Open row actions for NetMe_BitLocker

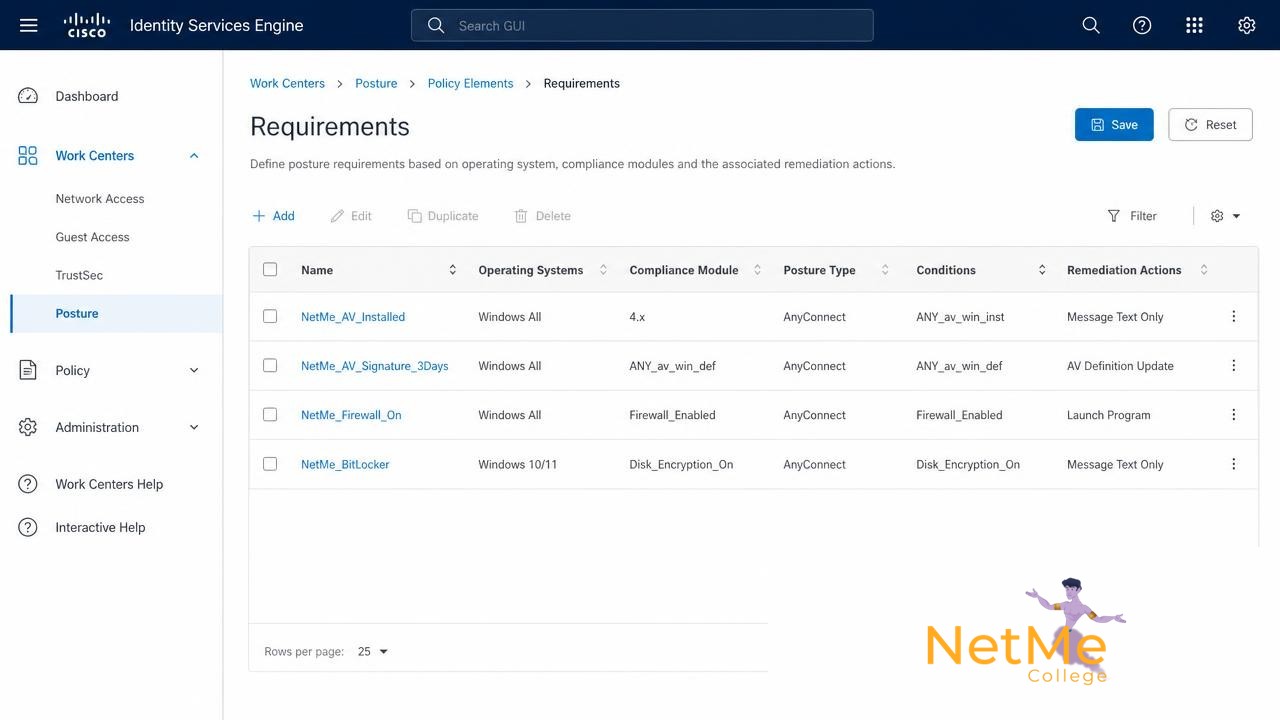tap(1233, 464)
